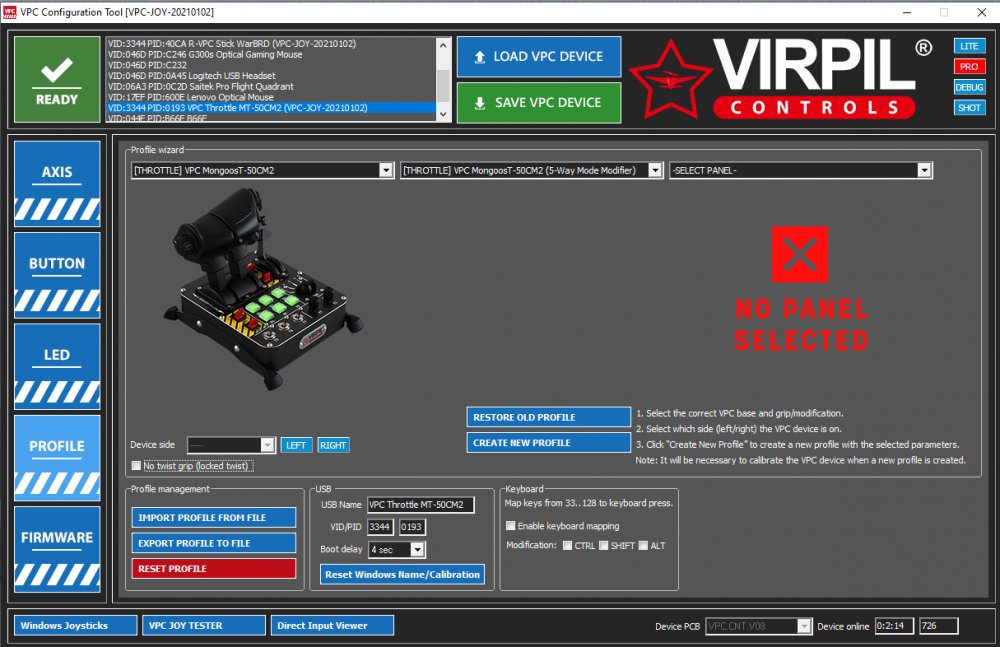Open the FIRMWARE tab
The image size is (1000, 647).
57,549
